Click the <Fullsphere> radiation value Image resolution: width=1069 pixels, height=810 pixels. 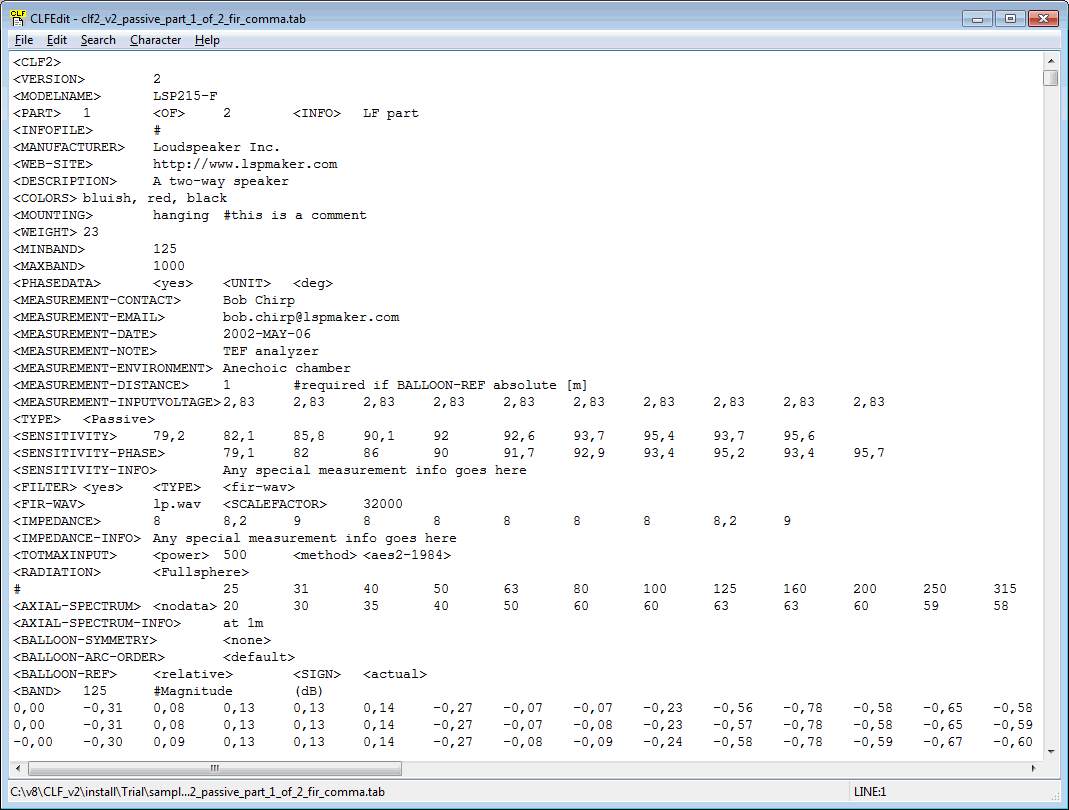[200, 572]
